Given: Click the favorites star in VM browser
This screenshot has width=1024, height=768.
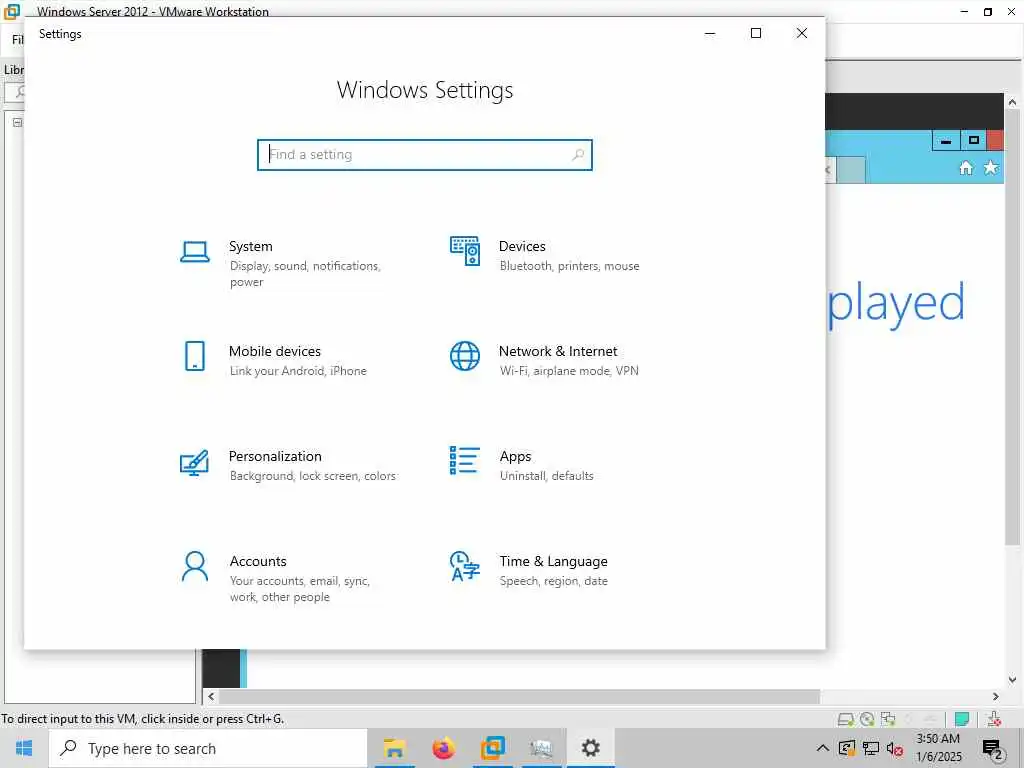Looking at the screenshot, I should [991, 168].
